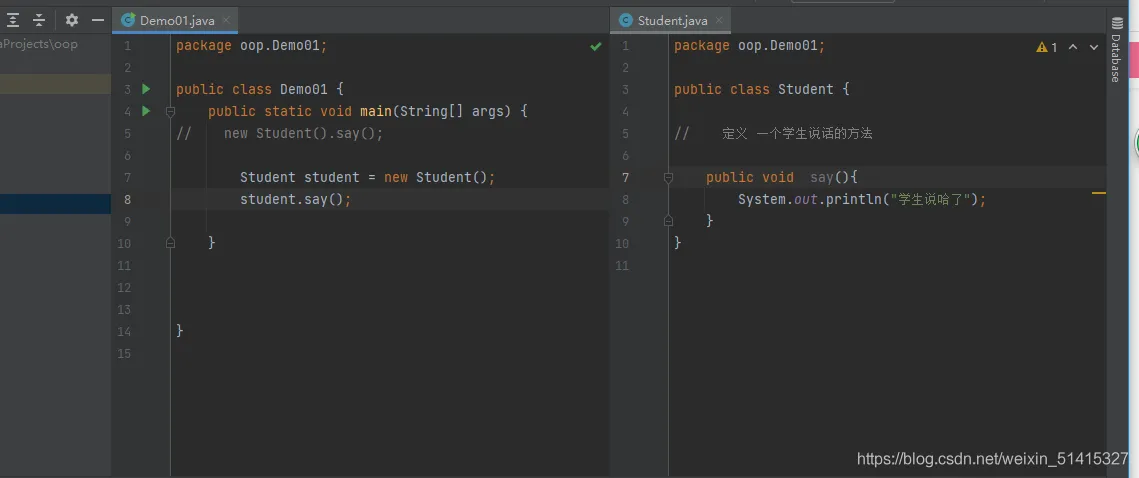Open project panel settings gear
Image resolution: width=1139 pixels, height=478 pixels.
(71, 20)
